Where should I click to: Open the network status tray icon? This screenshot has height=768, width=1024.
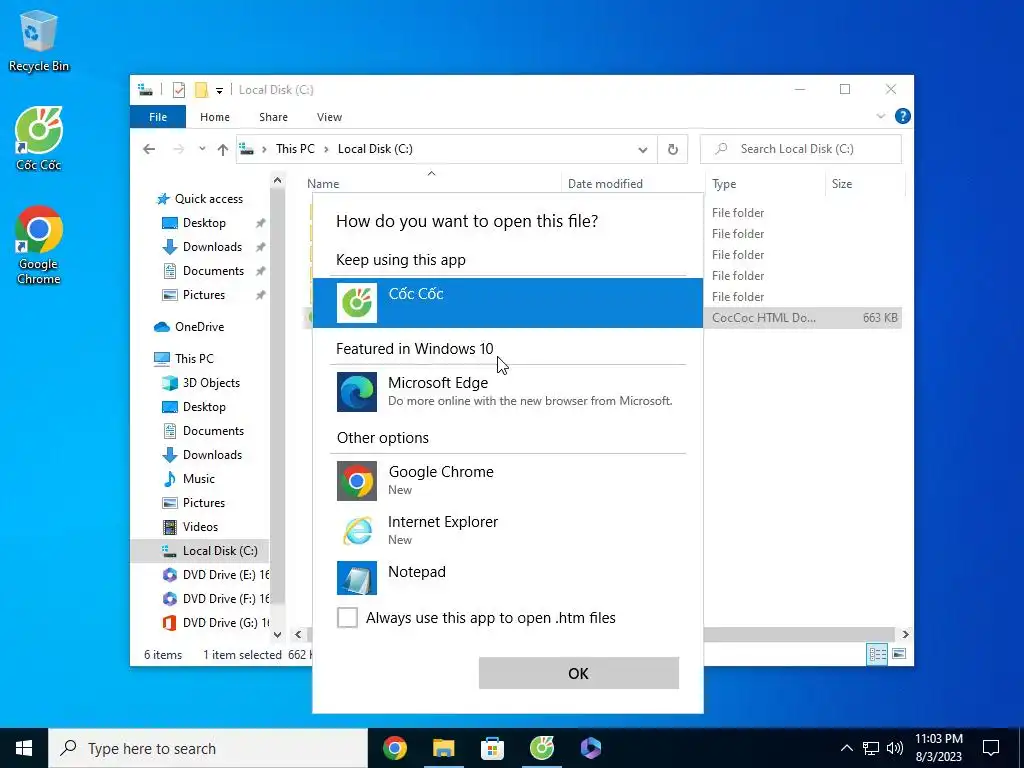click(871, 748)
